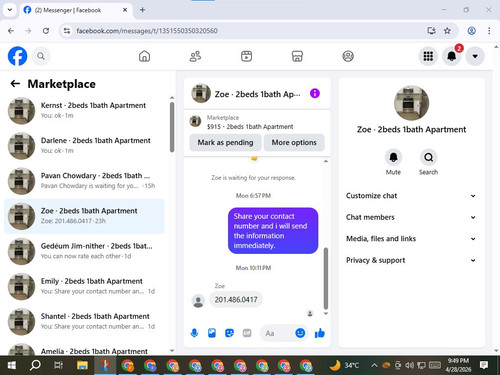500x375 pixels.
Task: Open the Windows notification center
Action: pos(484,365)
